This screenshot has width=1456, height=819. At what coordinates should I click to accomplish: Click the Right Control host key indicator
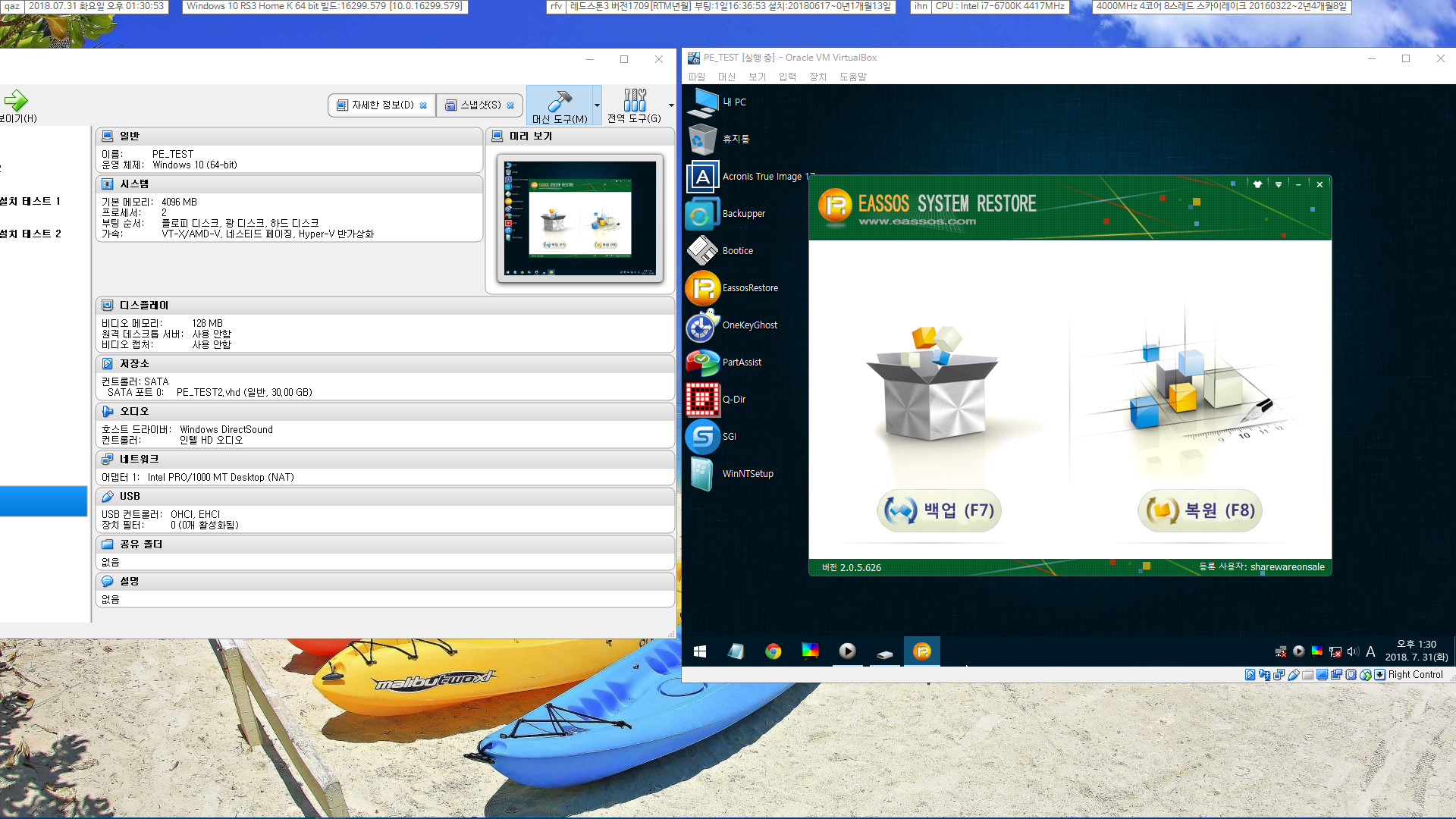[1415, 675]
